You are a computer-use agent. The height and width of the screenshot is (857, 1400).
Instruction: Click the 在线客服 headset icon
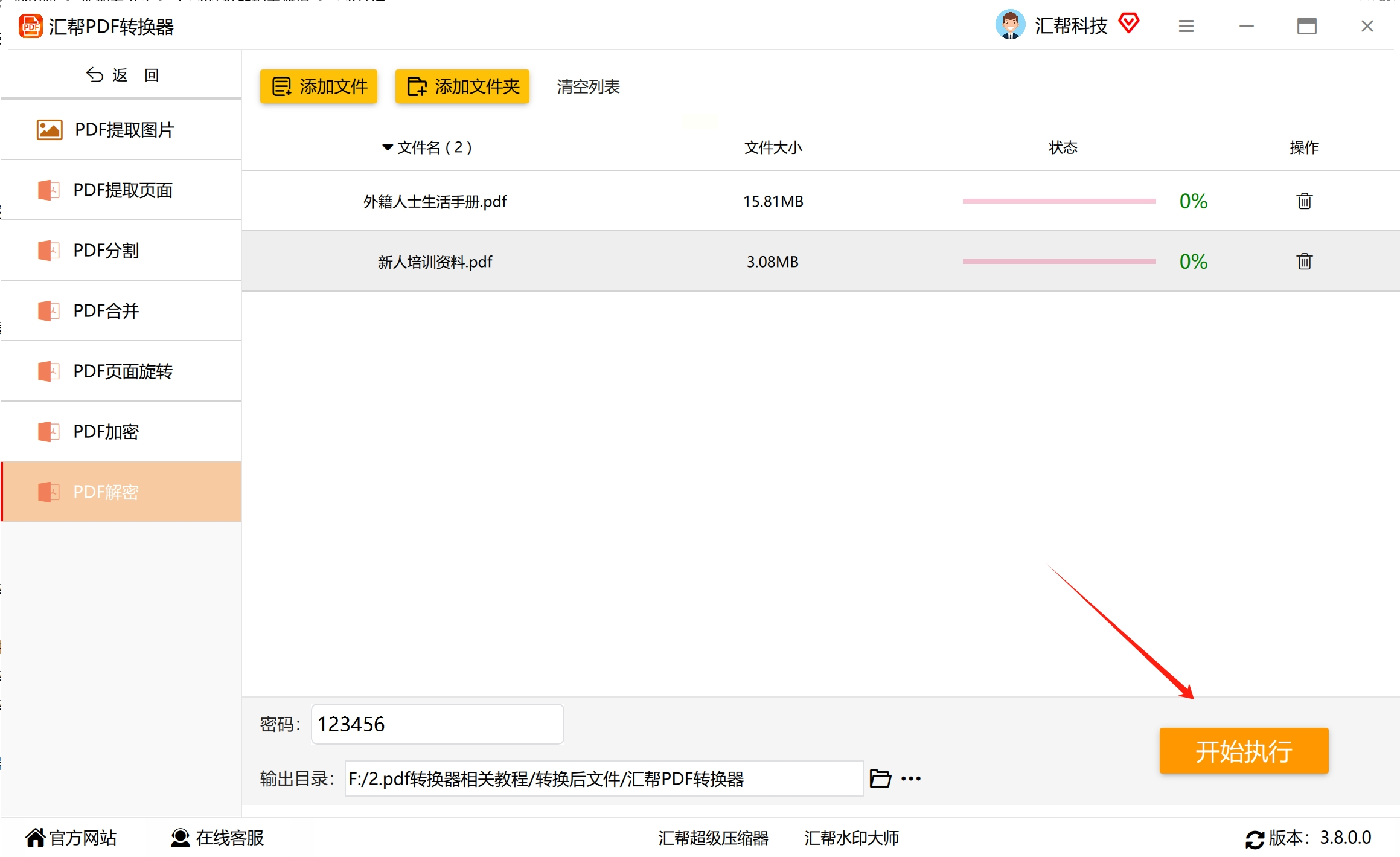point(180,838)
